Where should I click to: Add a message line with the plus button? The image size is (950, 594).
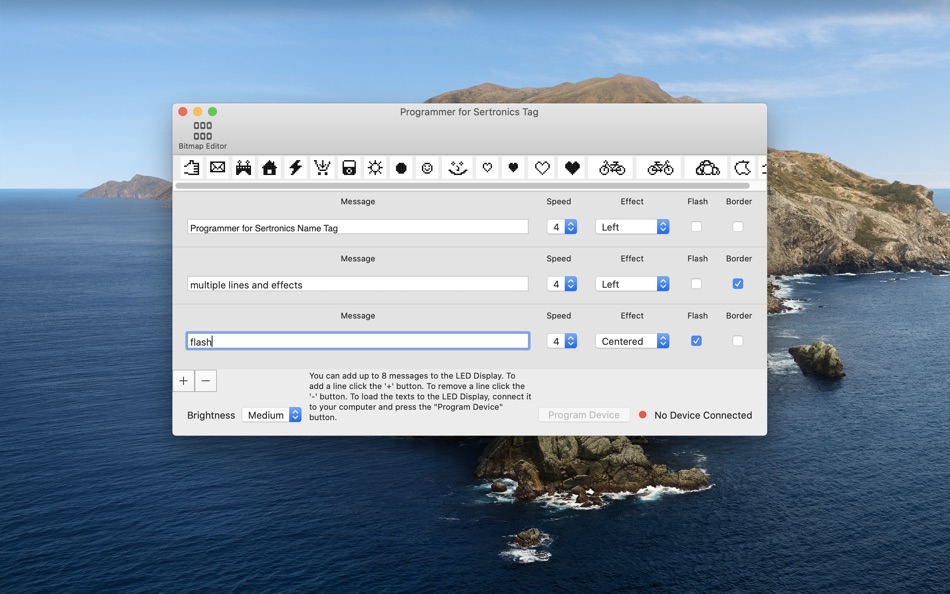tap(184, 381)
